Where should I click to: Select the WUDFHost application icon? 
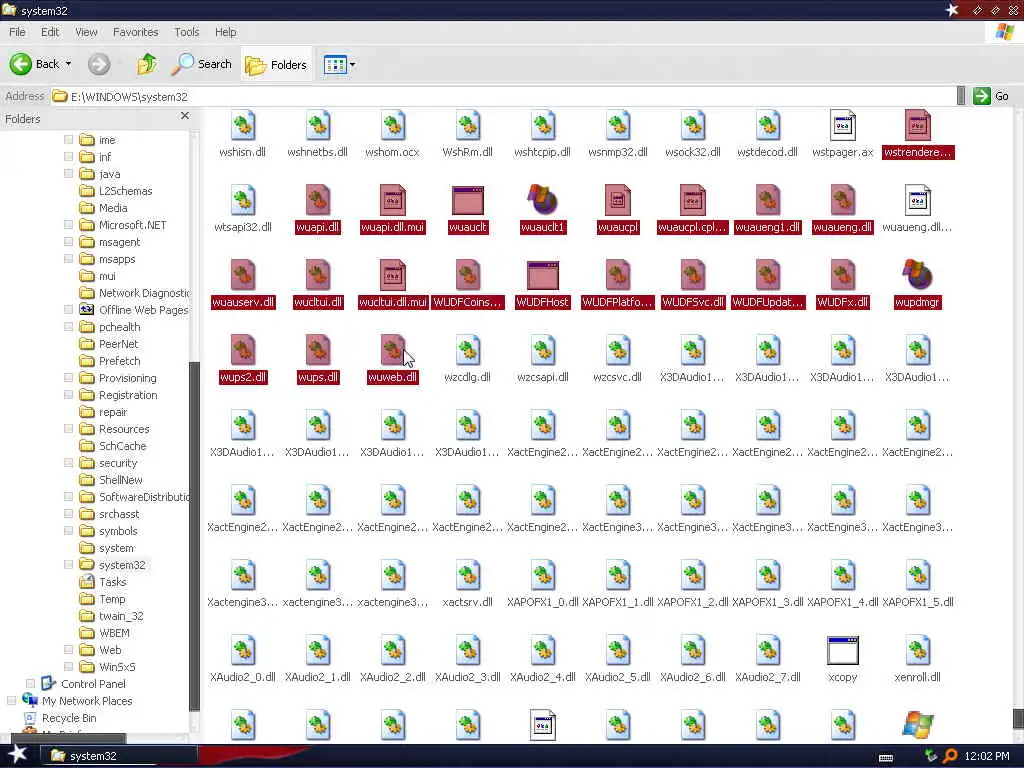(x=543, y=275)
